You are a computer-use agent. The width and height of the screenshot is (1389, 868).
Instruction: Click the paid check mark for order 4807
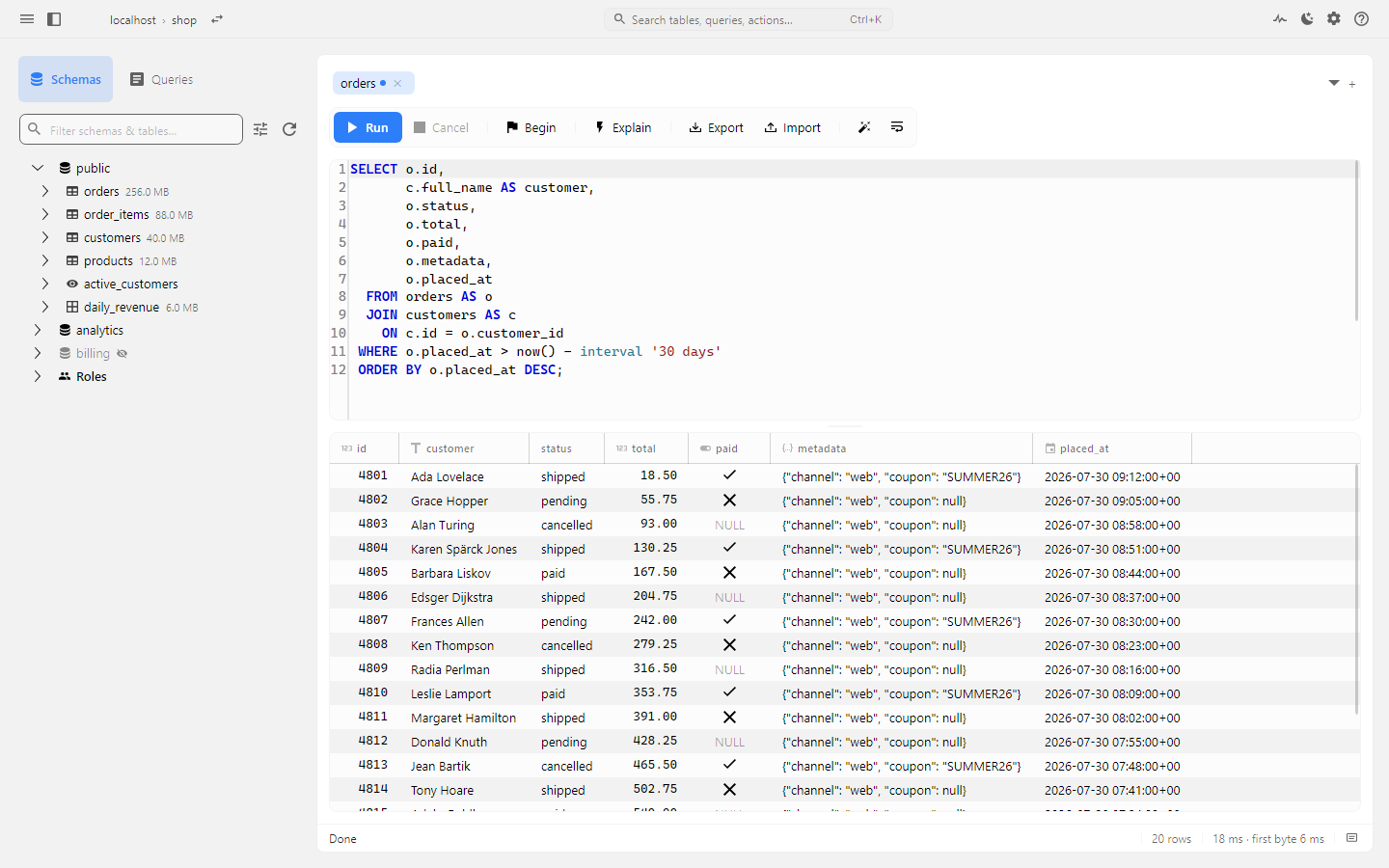click(729, 619)
